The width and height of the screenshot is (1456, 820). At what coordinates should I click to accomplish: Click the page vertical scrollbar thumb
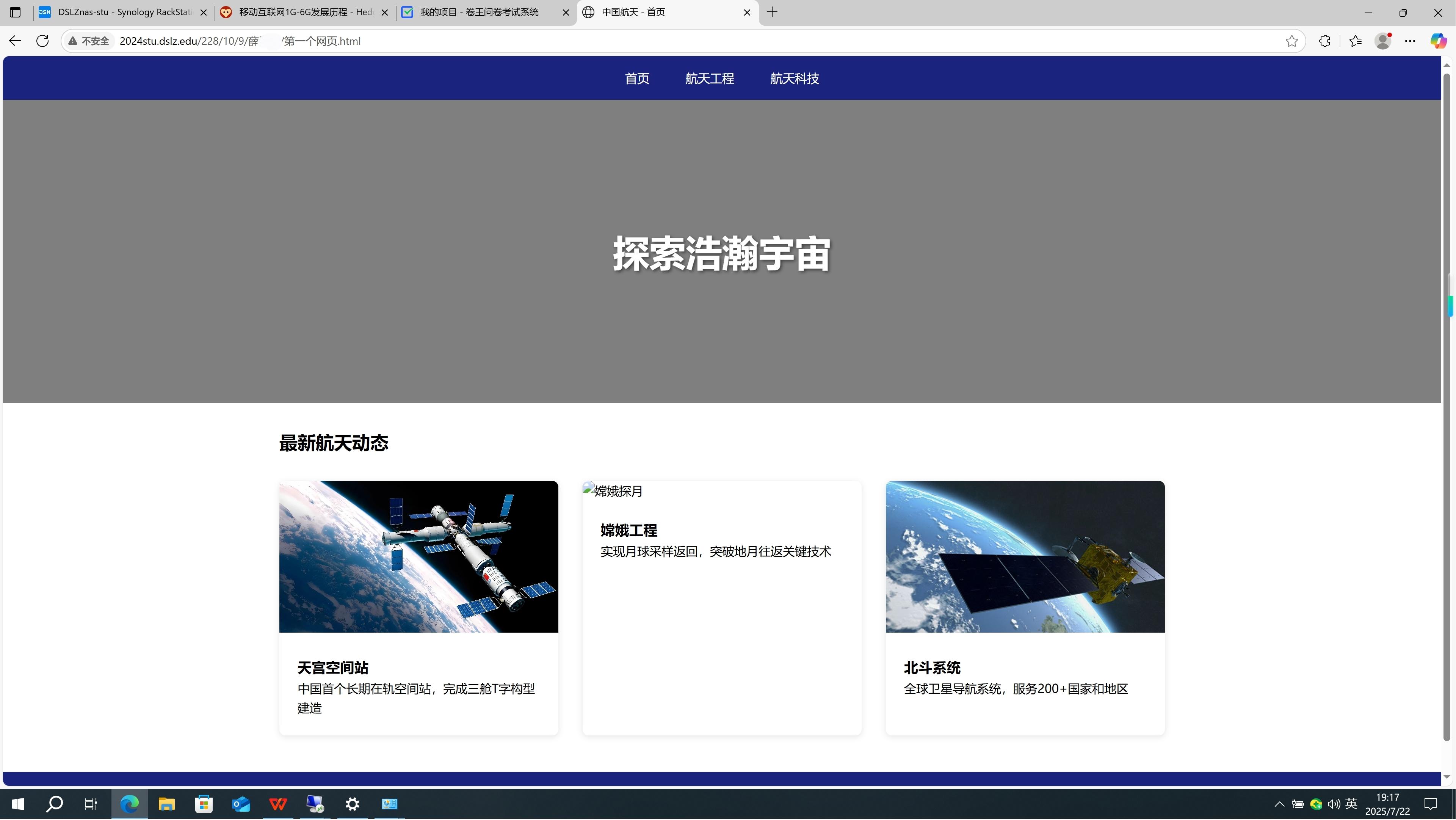point(1447,407)
